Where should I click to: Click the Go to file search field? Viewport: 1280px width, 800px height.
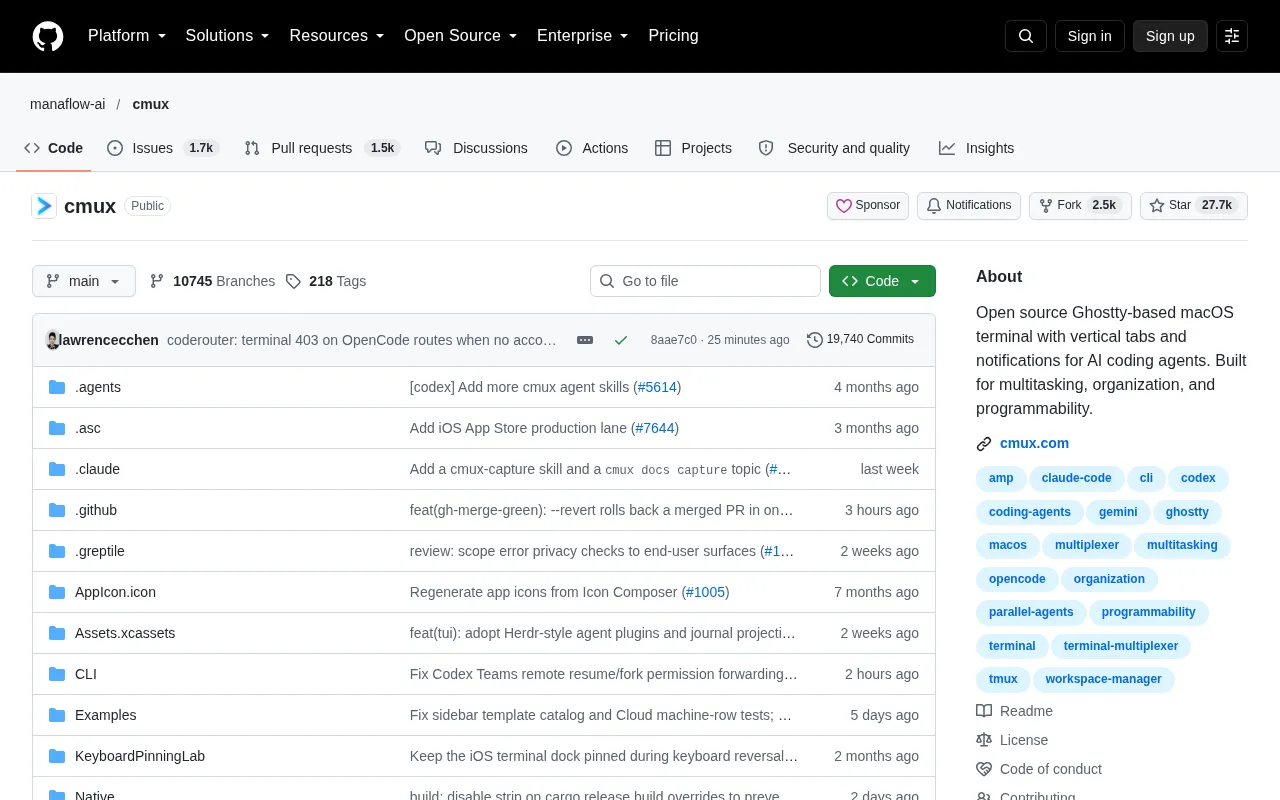pos(705,281)
